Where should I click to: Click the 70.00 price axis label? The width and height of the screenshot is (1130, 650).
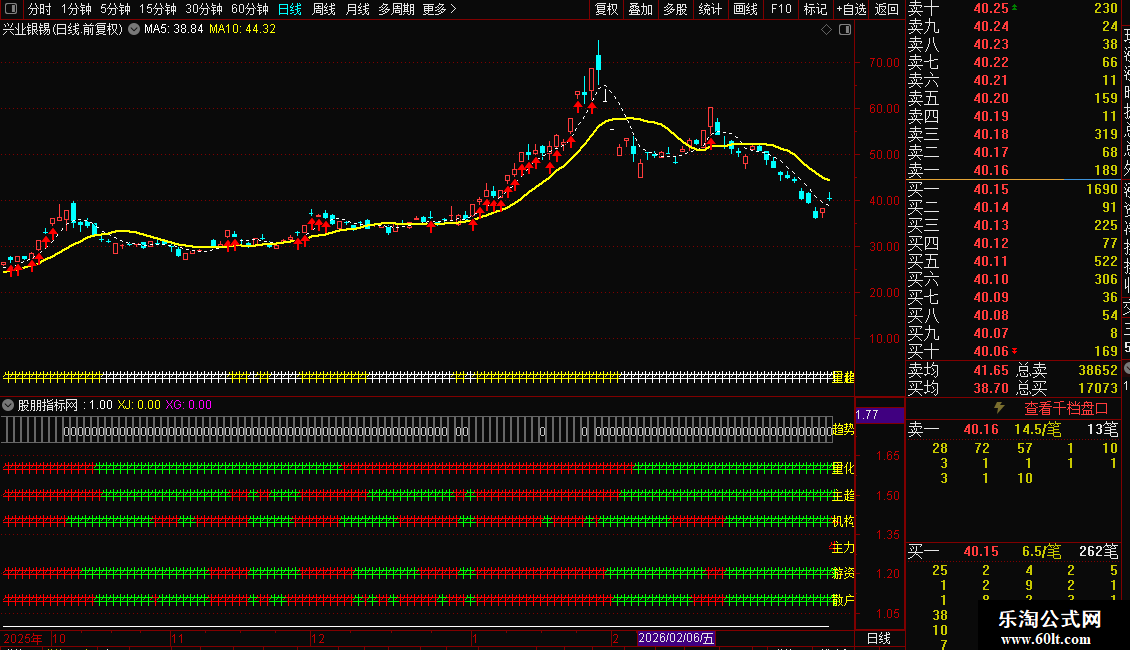tap(884, 63)
